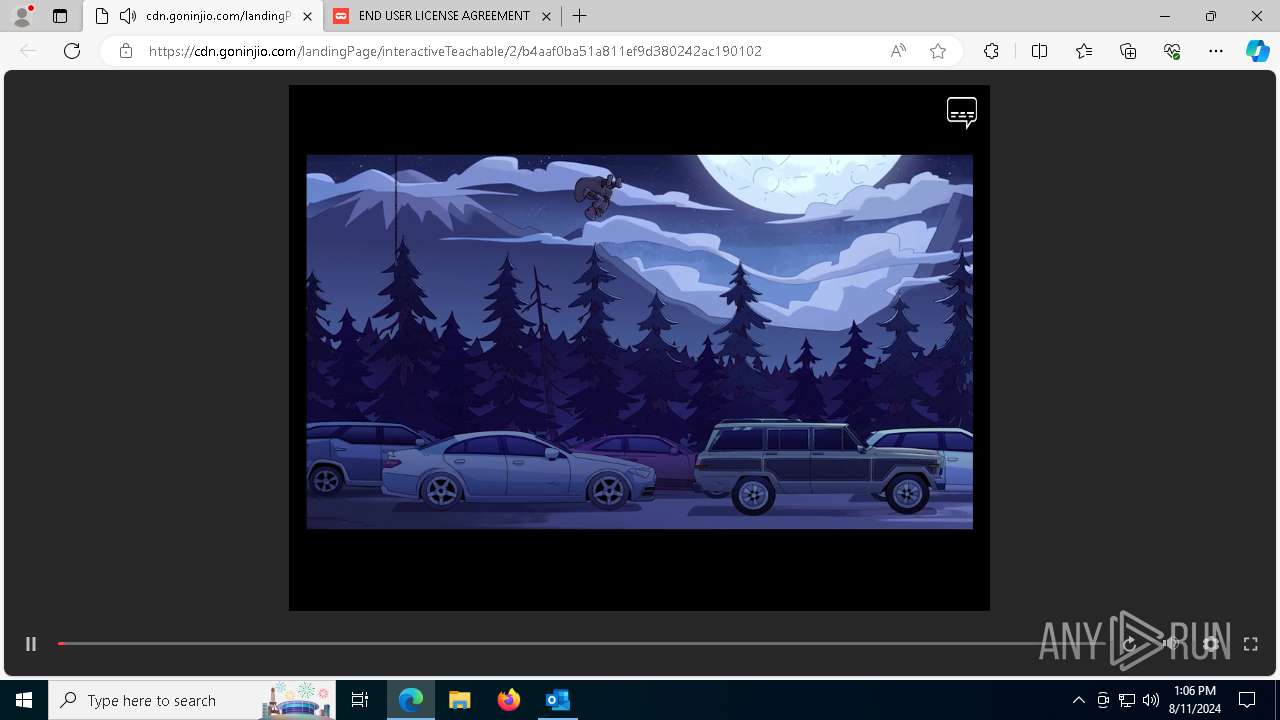This screenshot has width=1280, height=720.
Task: Open clock showing 1:06 PM
Action: [1195, 700]
